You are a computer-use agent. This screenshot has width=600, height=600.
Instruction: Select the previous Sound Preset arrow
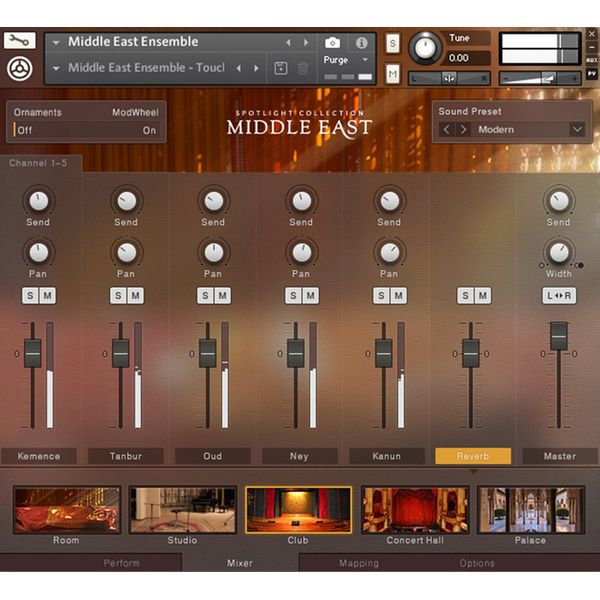[446, 129]
